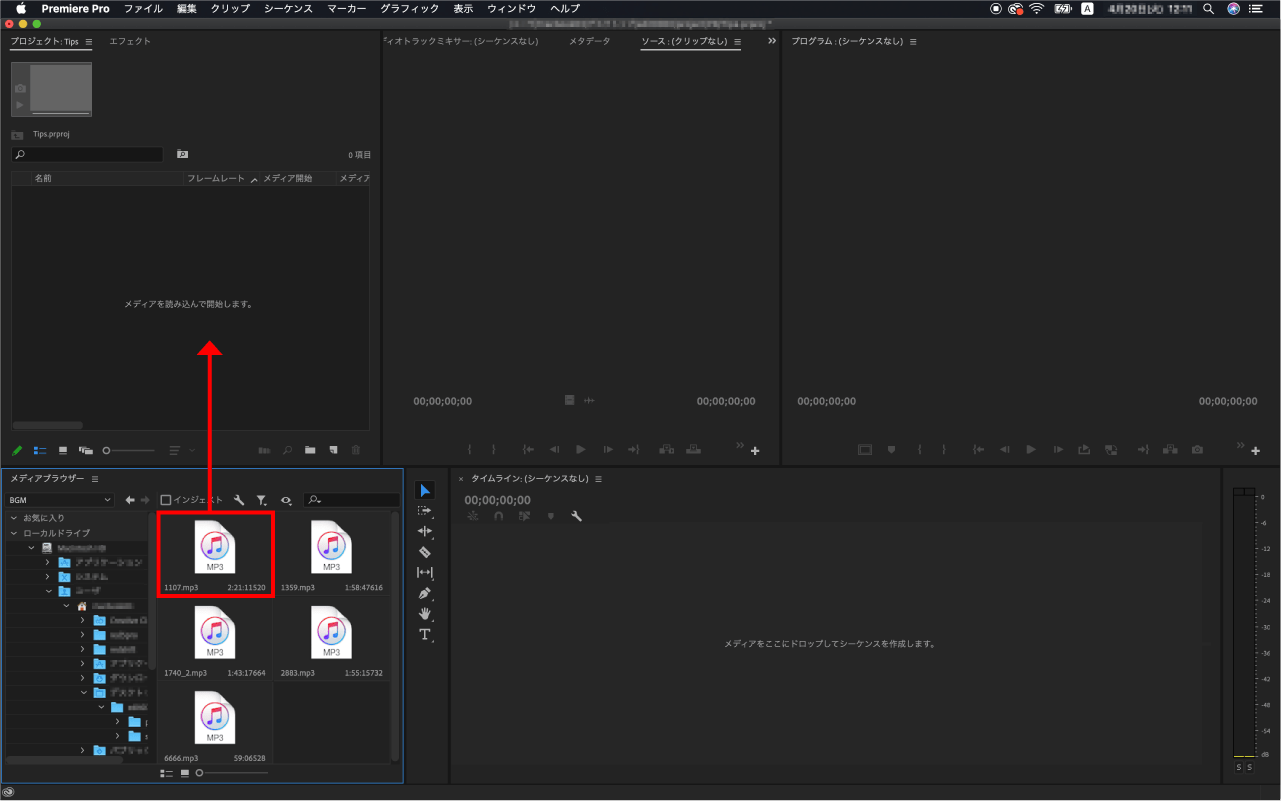Open the BGM folder dropdown
The height and width of the screenshot is (801, 1281).
tap(61, 500)
